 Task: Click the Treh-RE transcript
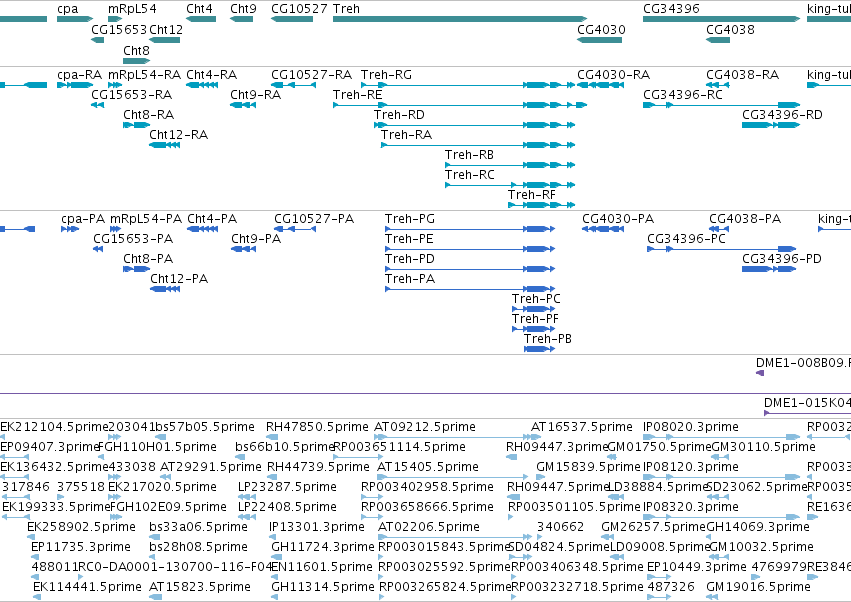(x=460, y=105)
